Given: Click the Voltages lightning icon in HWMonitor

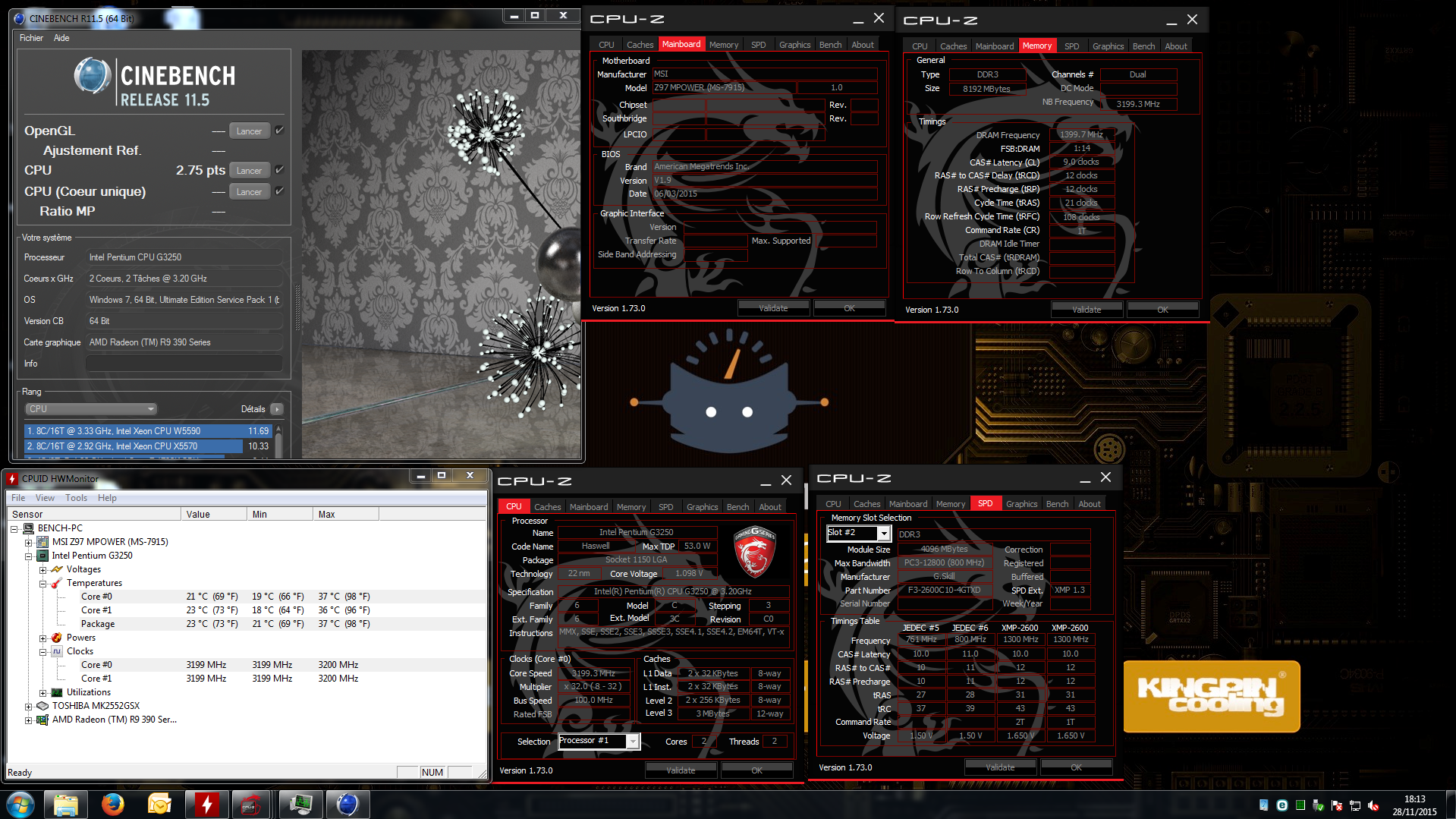Looking at the screenshot, I should click(57, 569).
